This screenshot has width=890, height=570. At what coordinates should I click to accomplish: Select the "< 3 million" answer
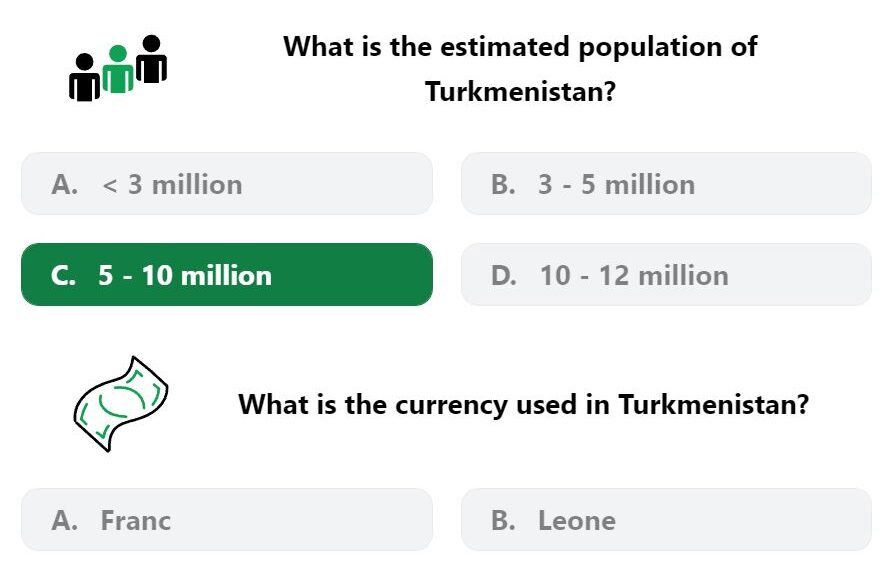(227, 184)
